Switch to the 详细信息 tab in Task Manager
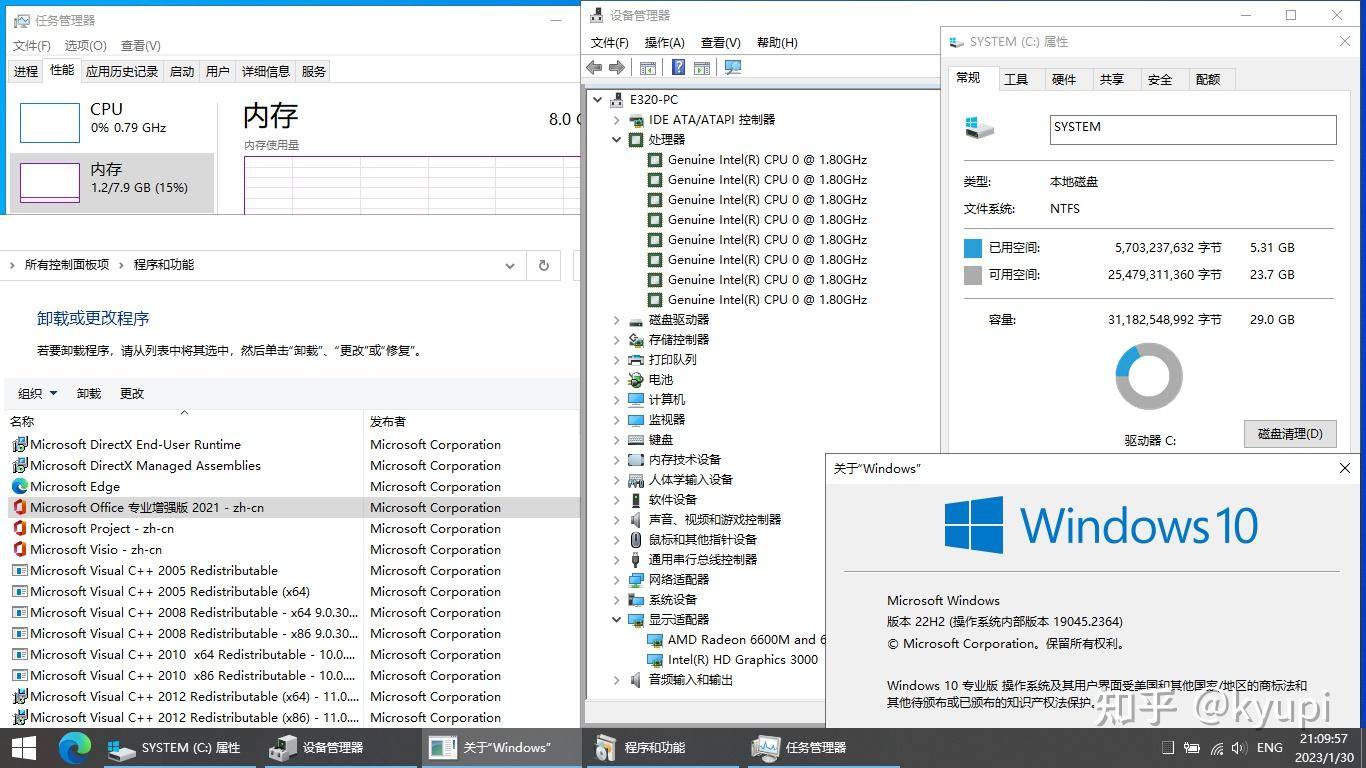This screenshot has height=768, width=1366. [x=266, y=71]
